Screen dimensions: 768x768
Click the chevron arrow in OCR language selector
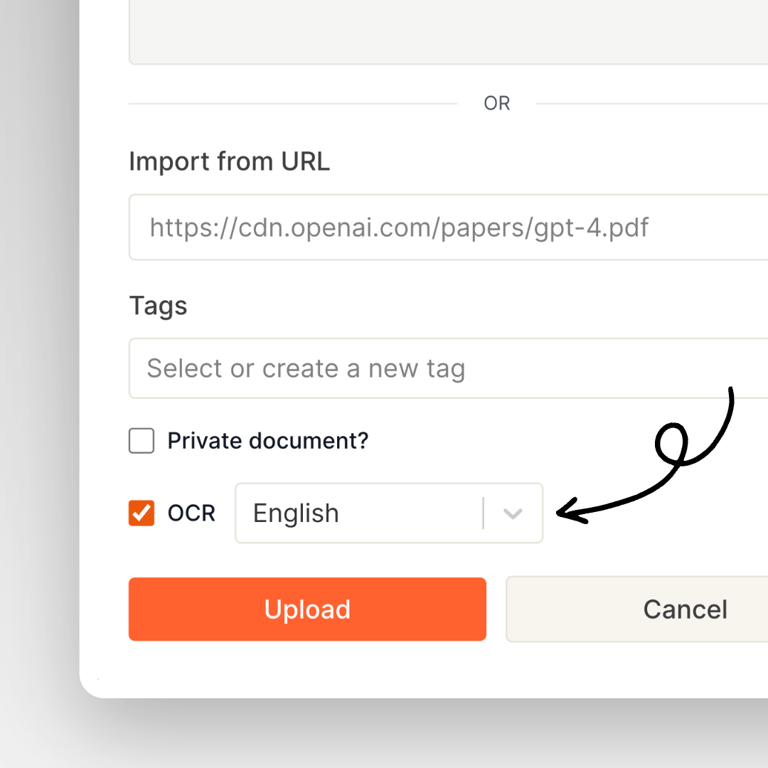point(512,513)
